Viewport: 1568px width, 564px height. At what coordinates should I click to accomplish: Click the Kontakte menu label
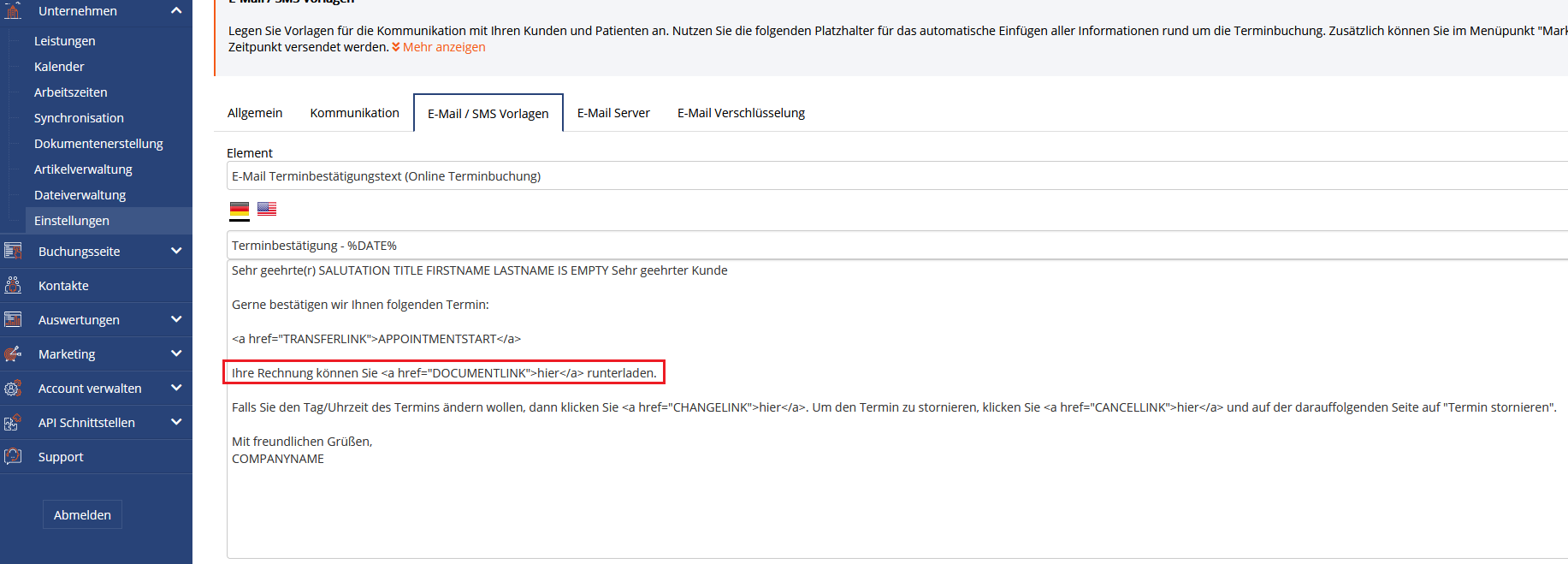[x=63, y=286]
